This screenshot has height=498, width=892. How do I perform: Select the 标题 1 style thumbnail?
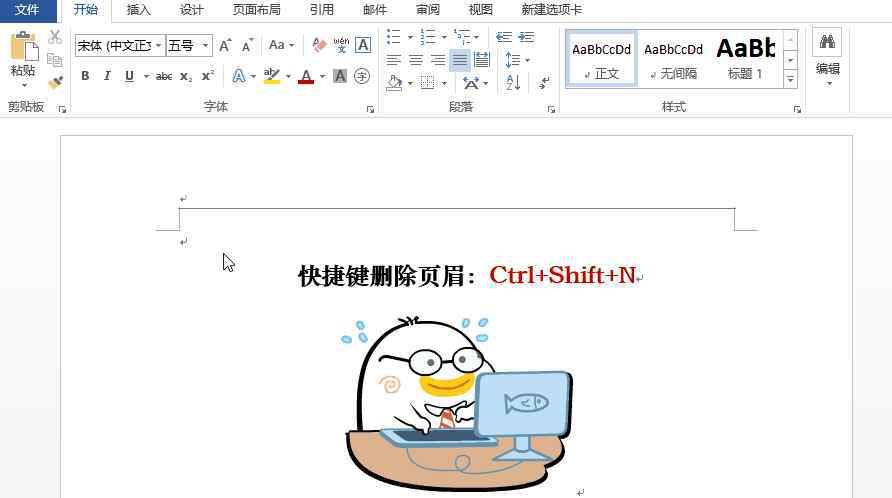pos(745,59)
